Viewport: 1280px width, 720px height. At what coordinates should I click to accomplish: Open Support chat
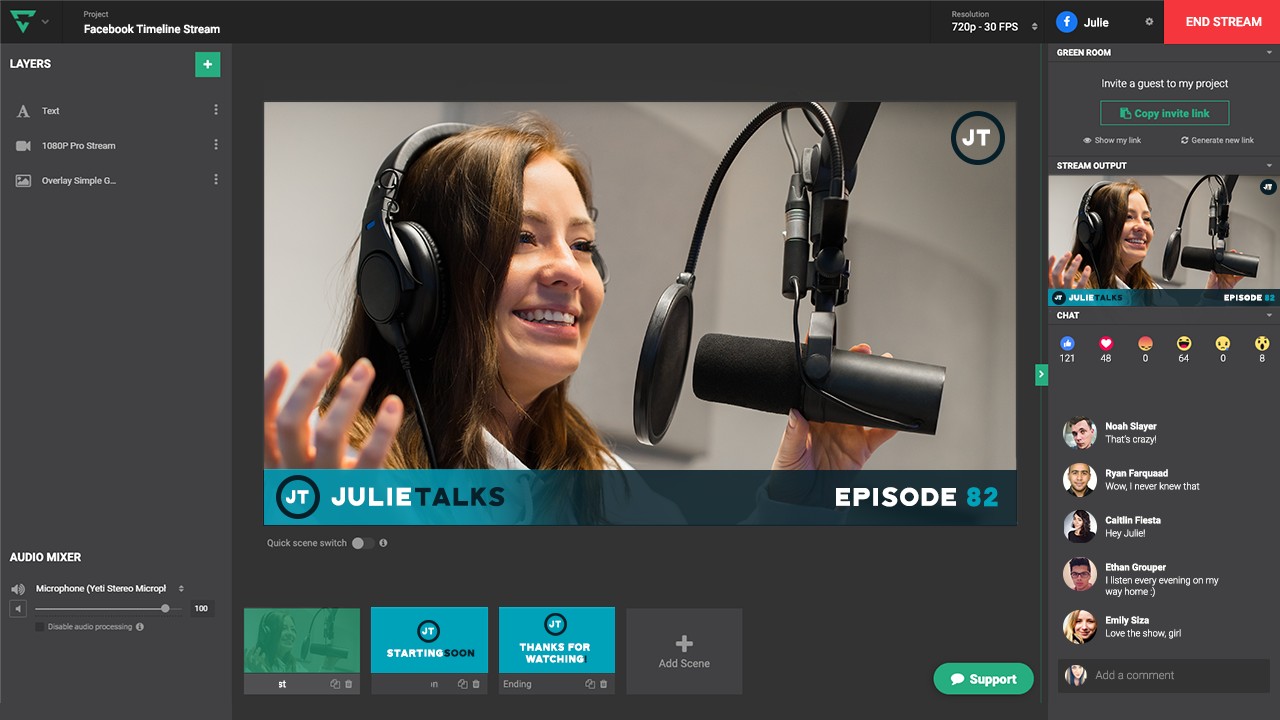[983, 678]
